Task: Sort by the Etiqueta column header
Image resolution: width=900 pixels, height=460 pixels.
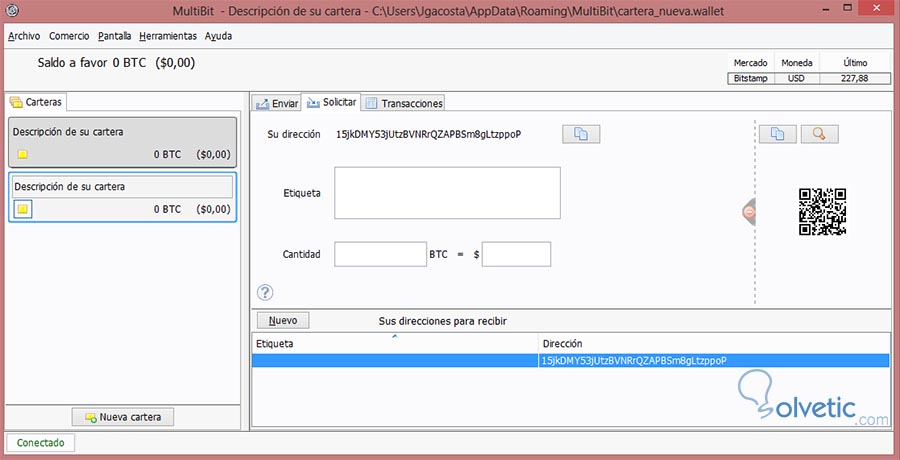Action: pyautogui.click(x=395, y=343)
